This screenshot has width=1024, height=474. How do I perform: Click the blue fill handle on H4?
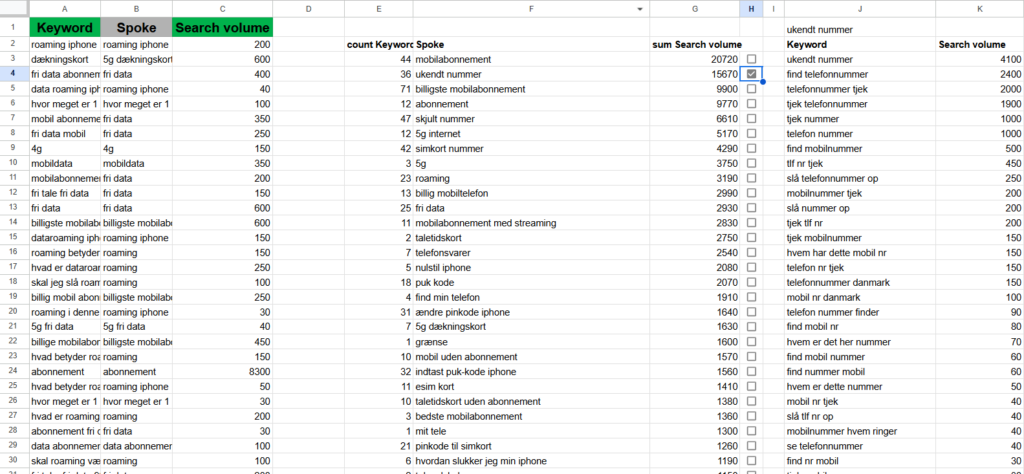763,82
